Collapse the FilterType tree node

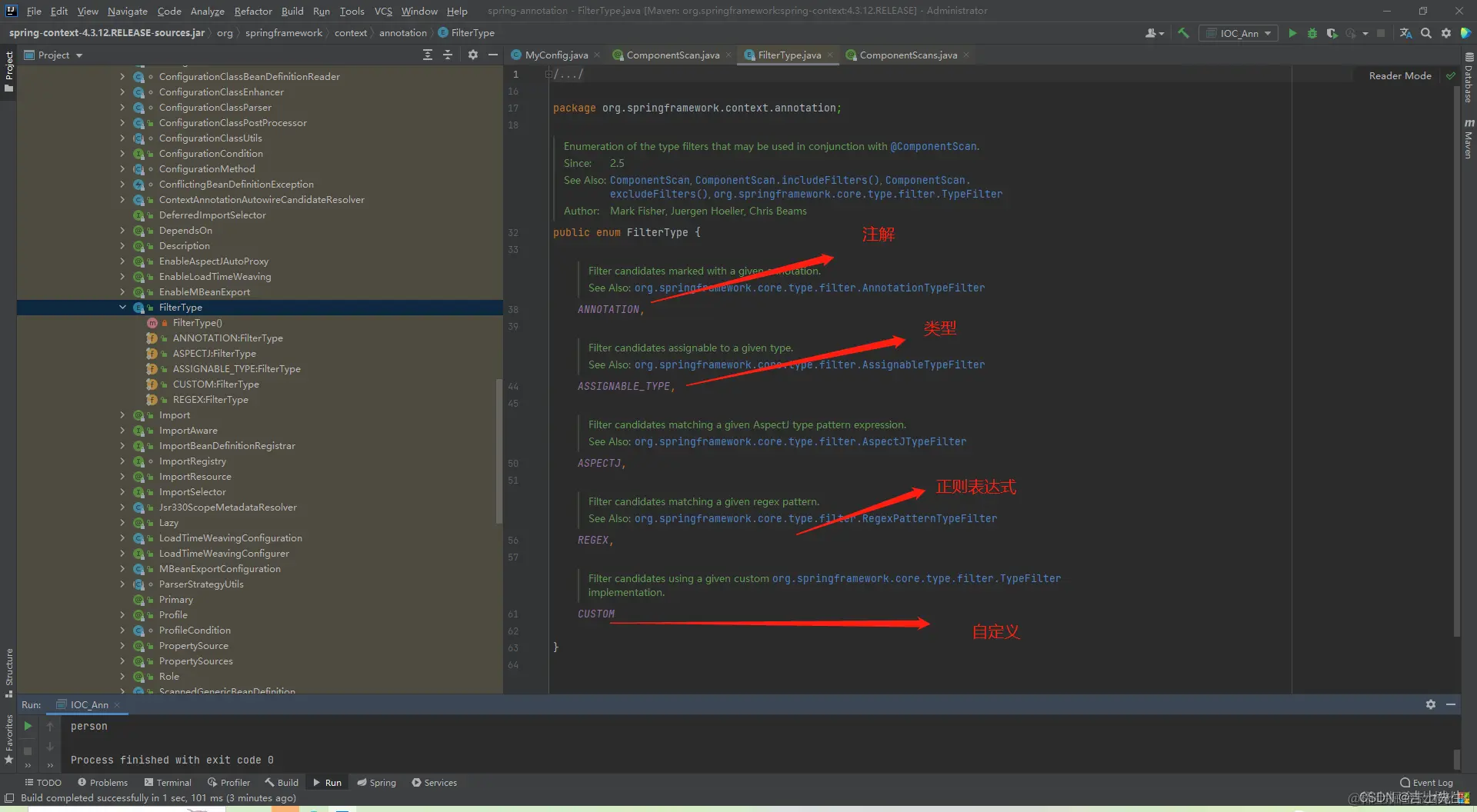122,307
